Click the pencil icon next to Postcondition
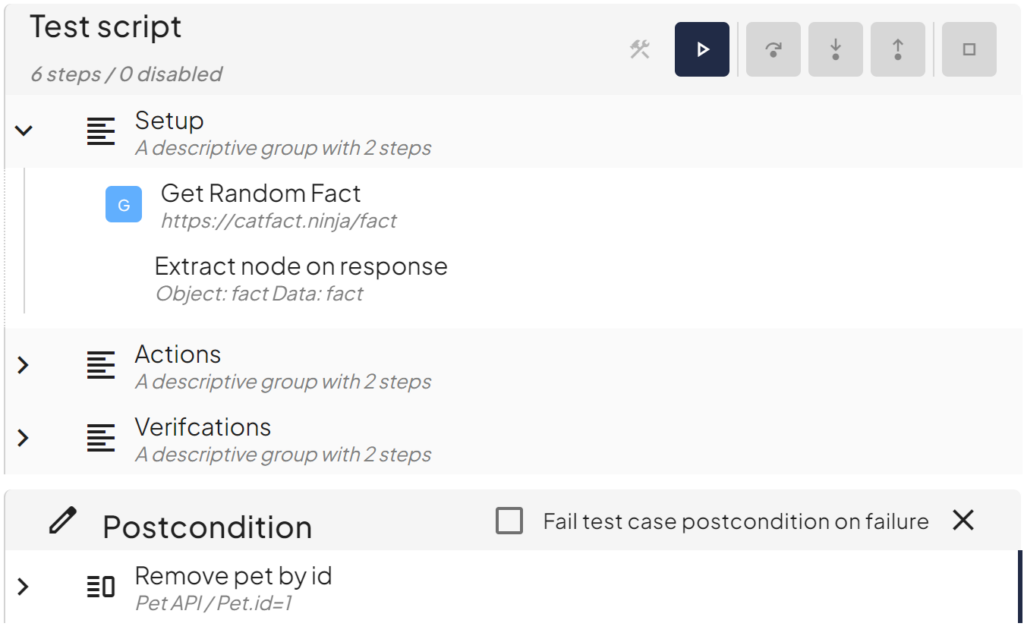 (62, 521)
